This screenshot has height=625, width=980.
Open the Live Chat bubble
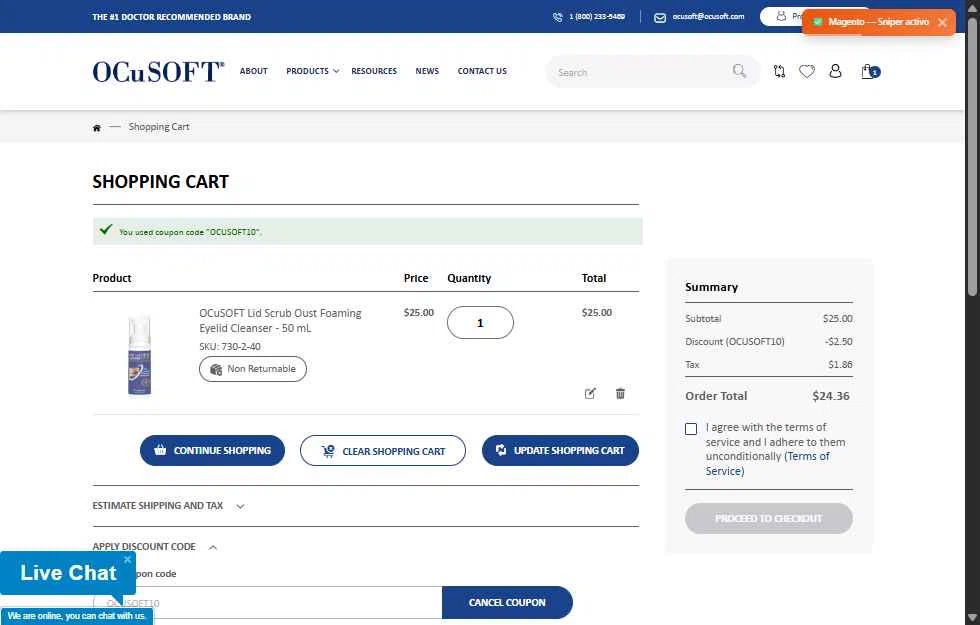68,573
